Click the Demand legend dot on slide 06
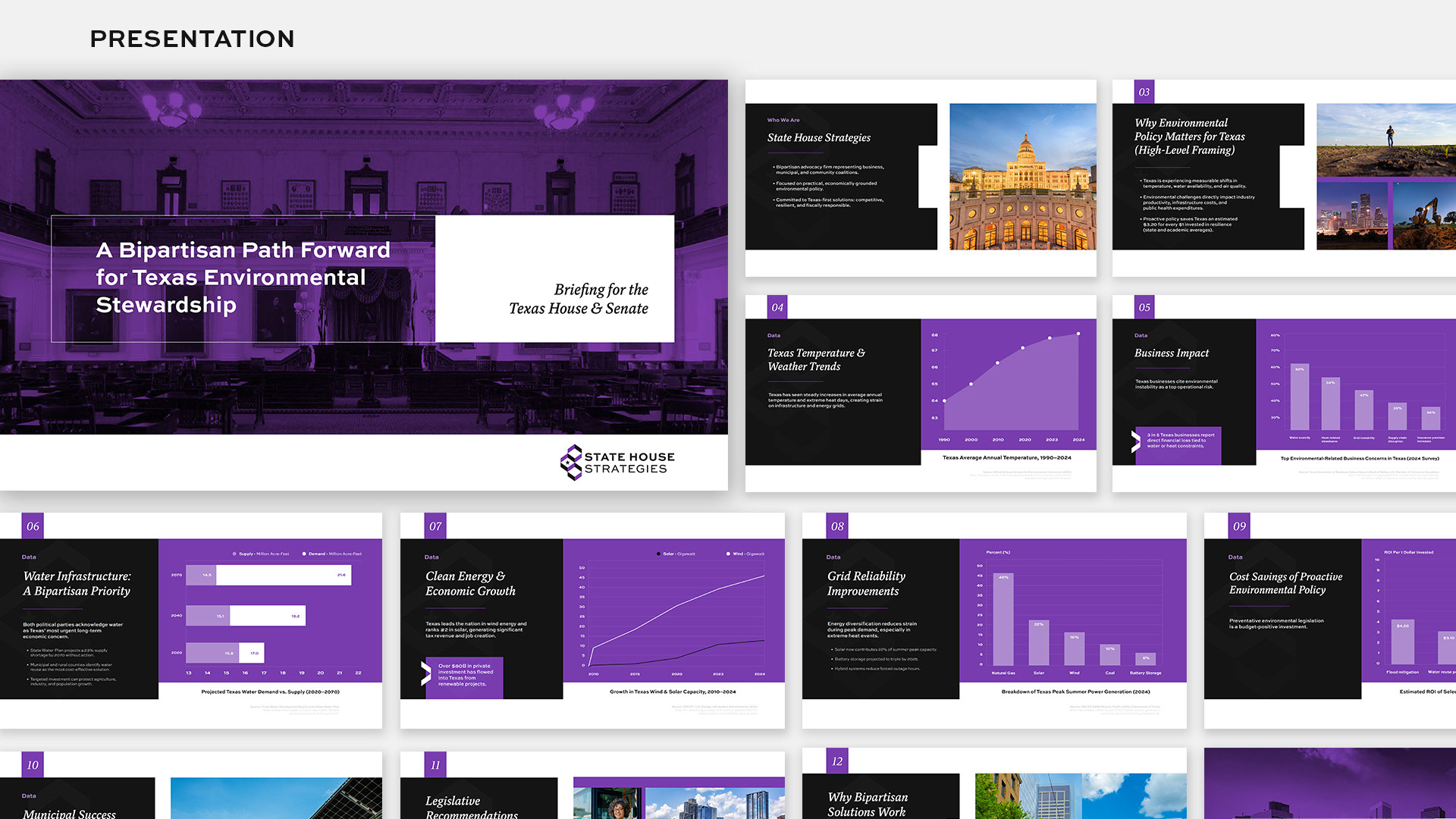The height and width of the screenshot is (819, 1456). 304,554
